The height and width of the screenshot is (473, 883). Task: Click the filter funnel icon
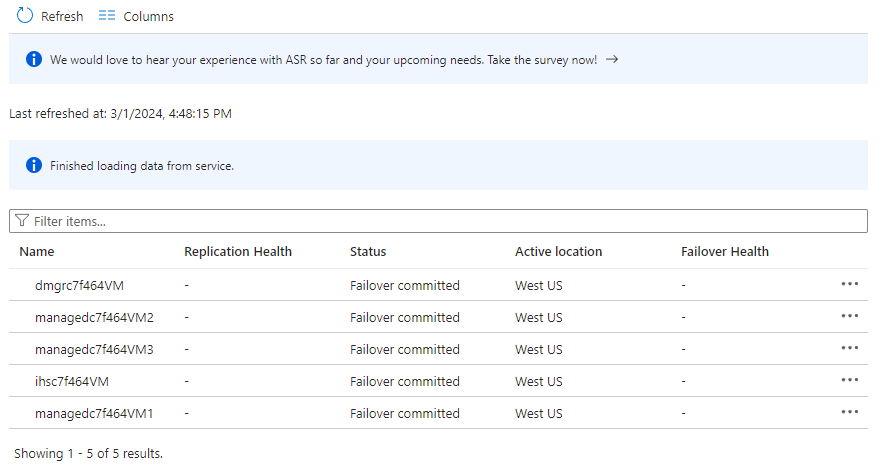tap(22, 221)
